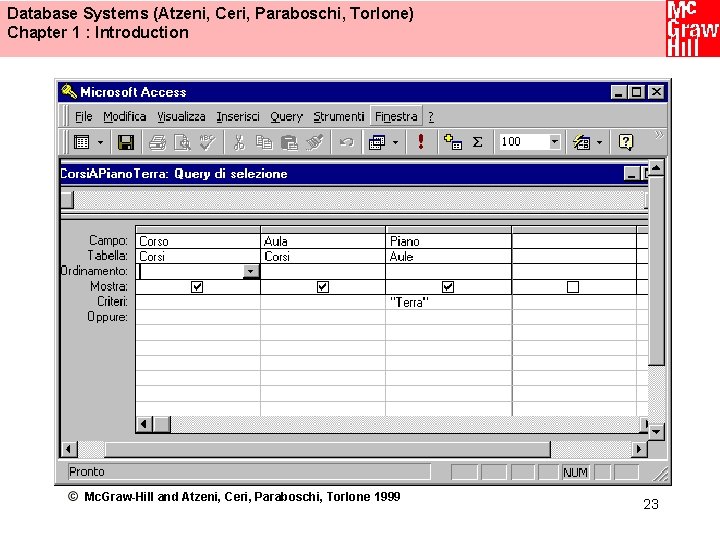Open Help question mark toolbar icon
720x540 pixels.
(x=626, y=142)
